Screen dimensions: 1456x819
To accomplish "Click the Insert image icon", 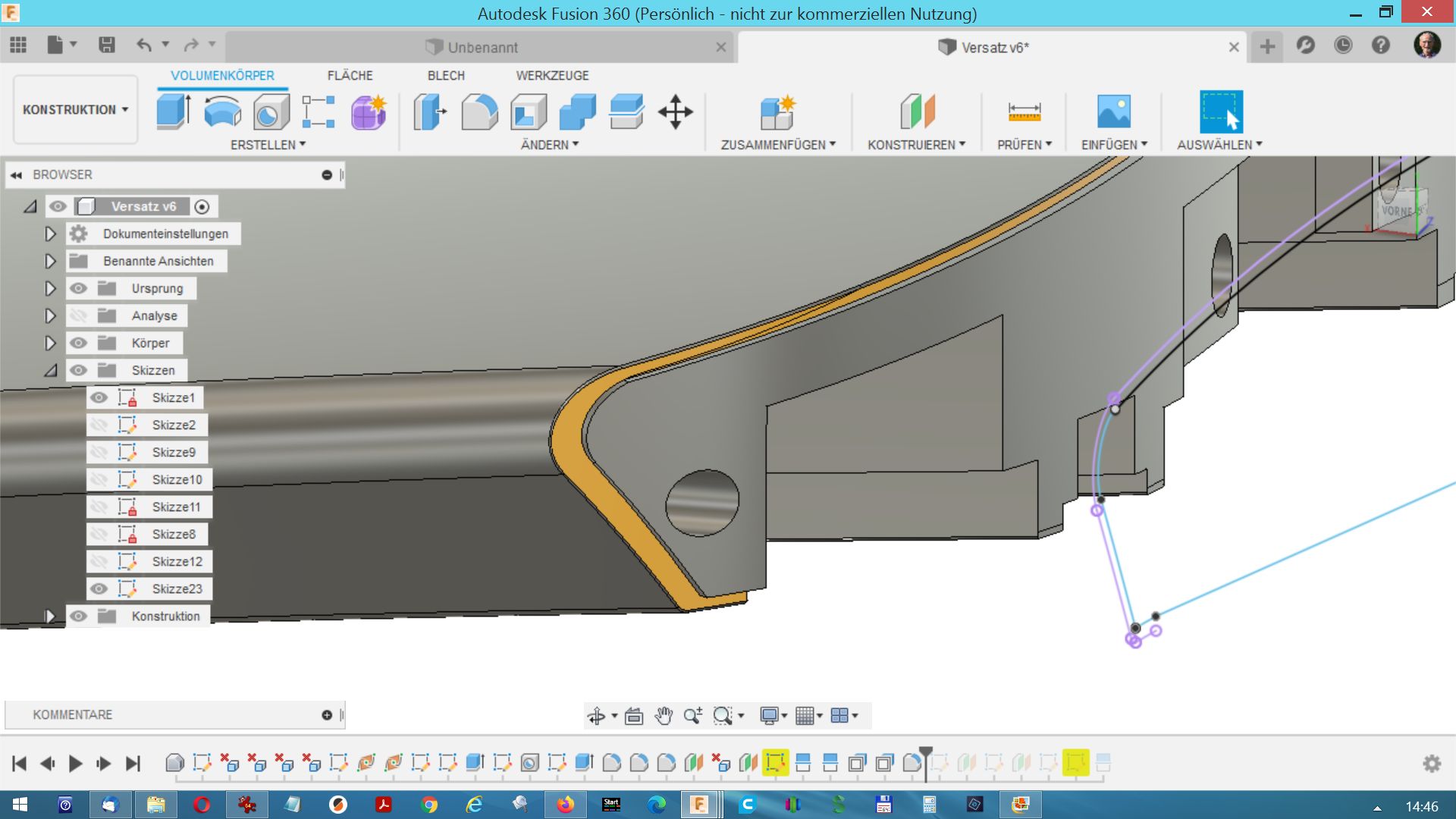I will pos(1113,111).
